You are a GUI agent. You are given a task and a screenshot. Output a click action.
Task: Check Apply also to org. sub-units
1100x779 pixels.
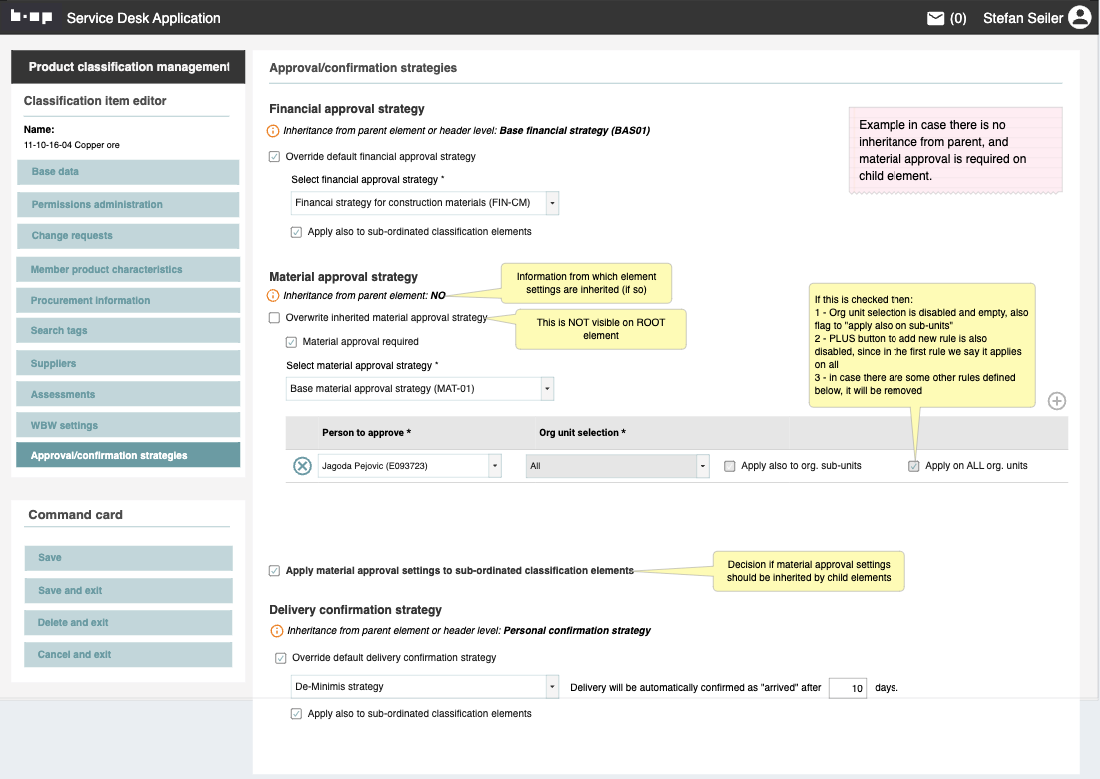pos(730,466)
